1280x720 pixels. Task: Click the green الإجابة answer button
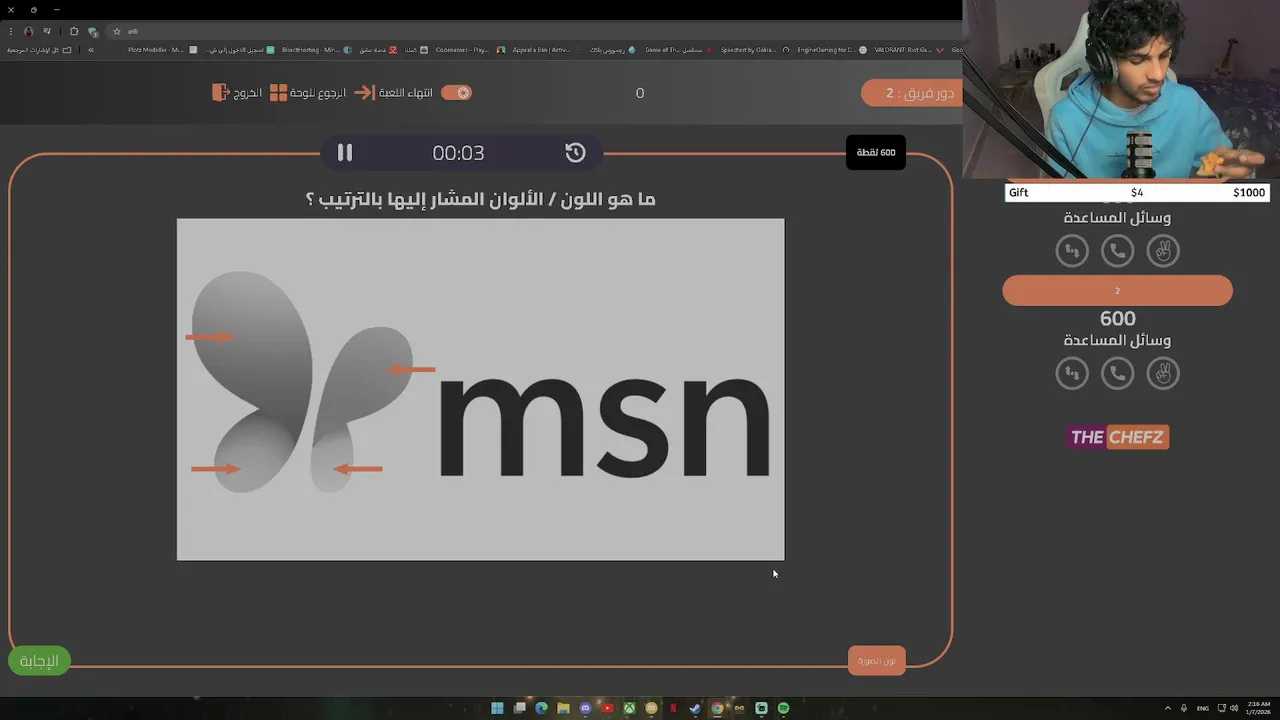coord(39,661)
